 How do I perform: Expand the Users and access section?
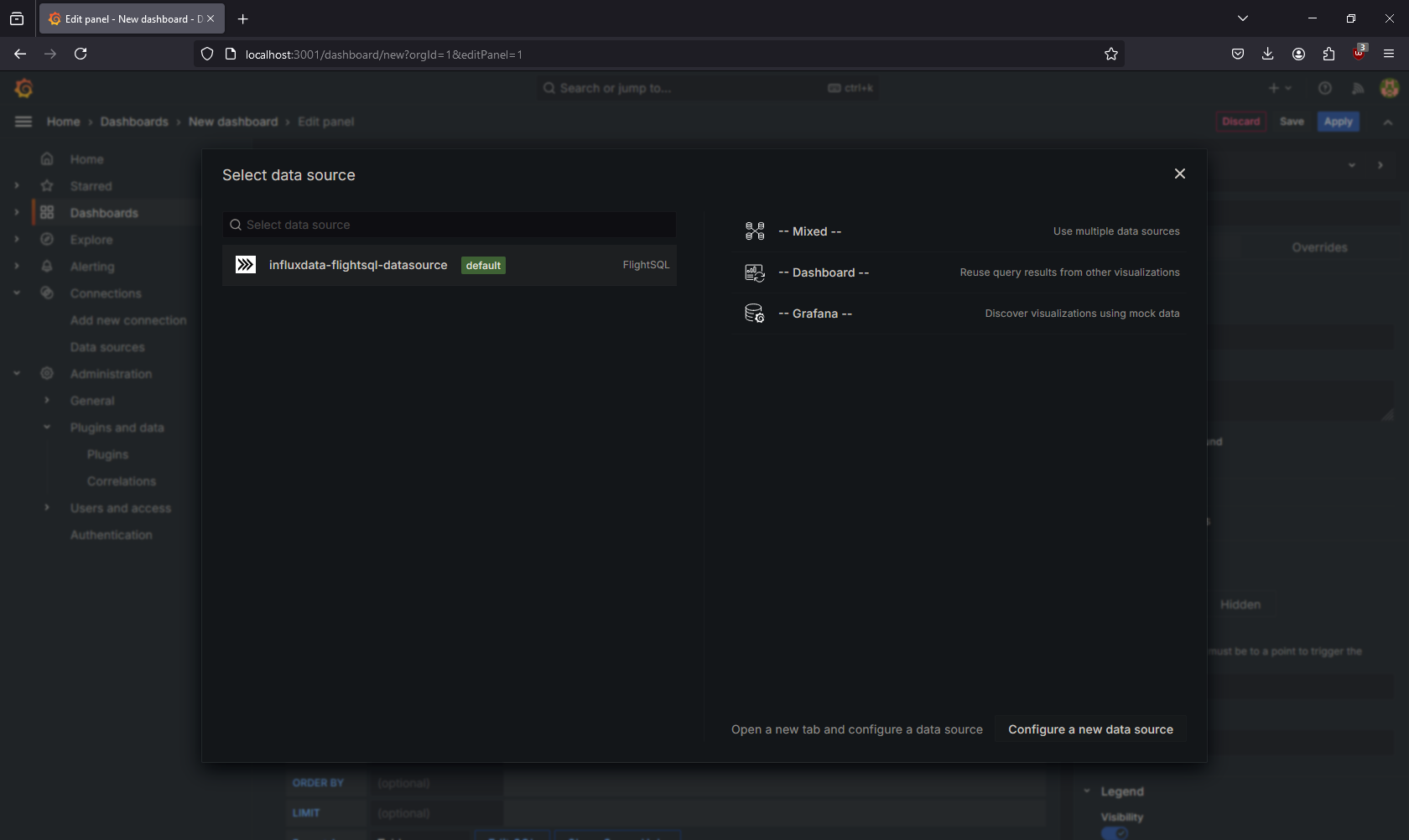pos(47,508)
